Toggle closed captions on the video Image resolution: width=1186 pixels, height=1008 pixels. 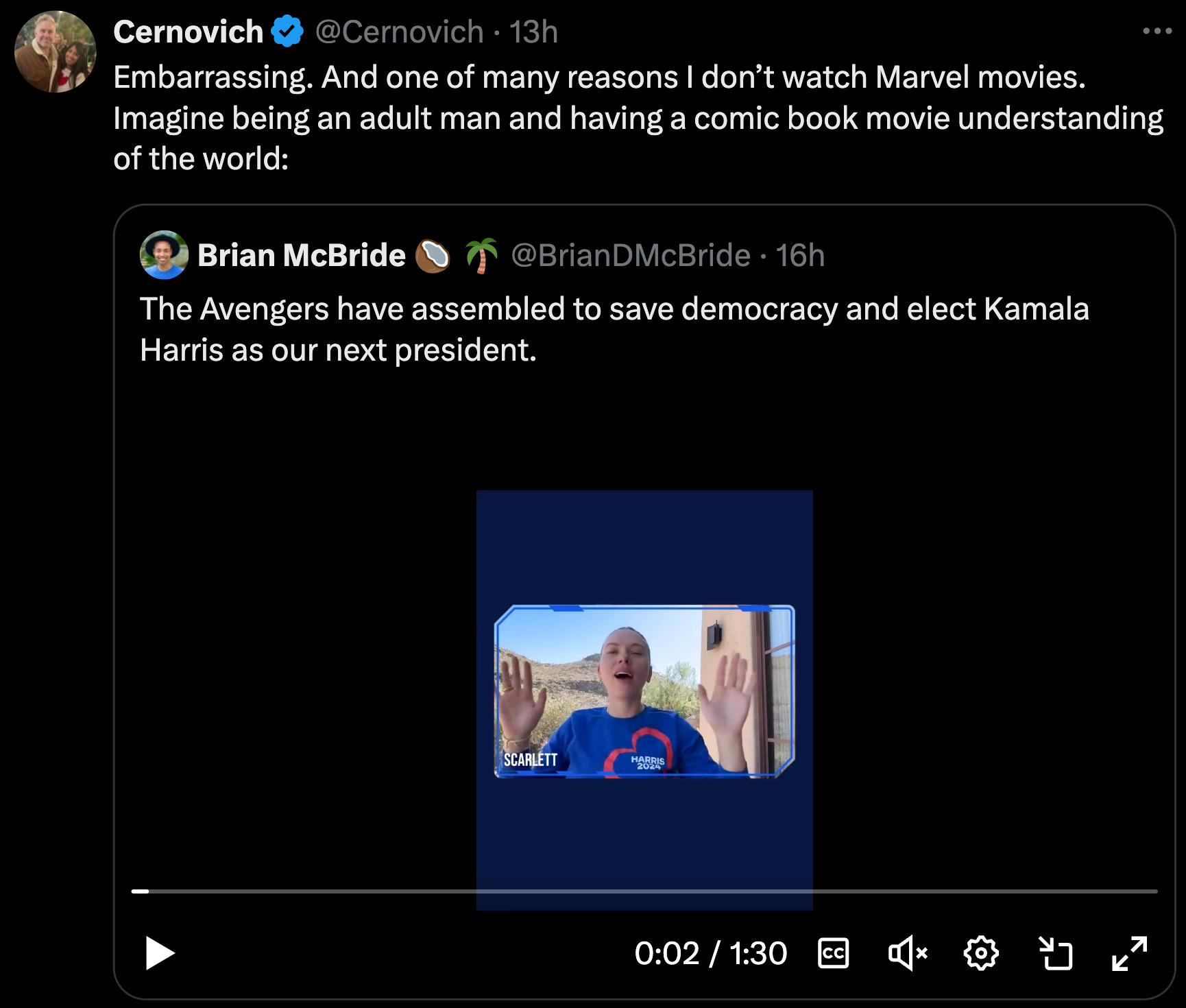pyautogui.click(x=833, y=953)
